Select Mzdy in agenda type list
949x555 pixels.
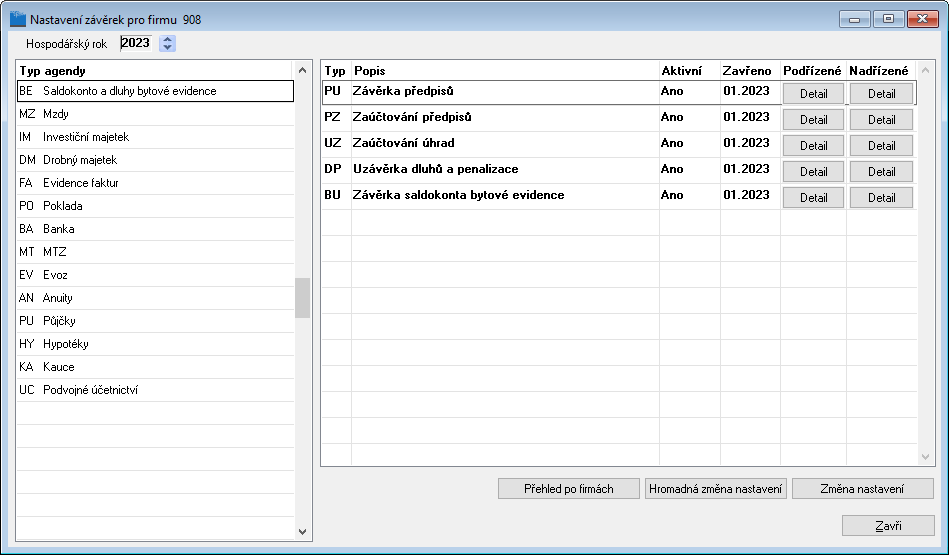click(156, 114)
